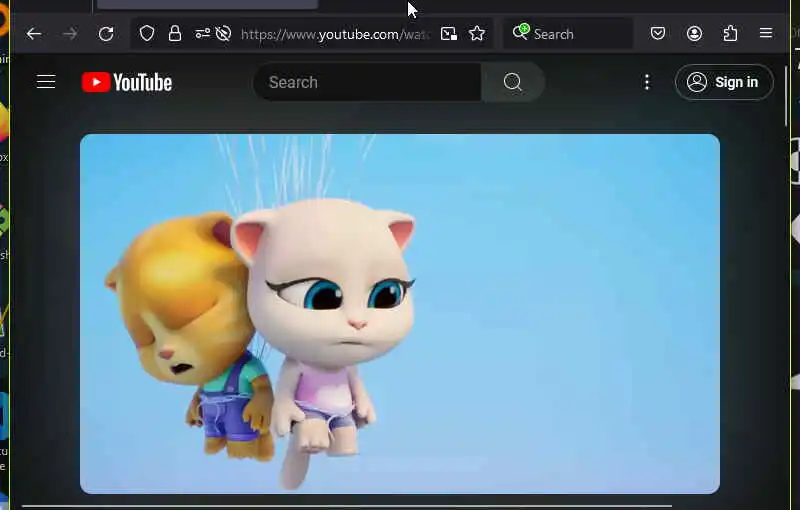Bookmark this page with star icon

point(477,34)
